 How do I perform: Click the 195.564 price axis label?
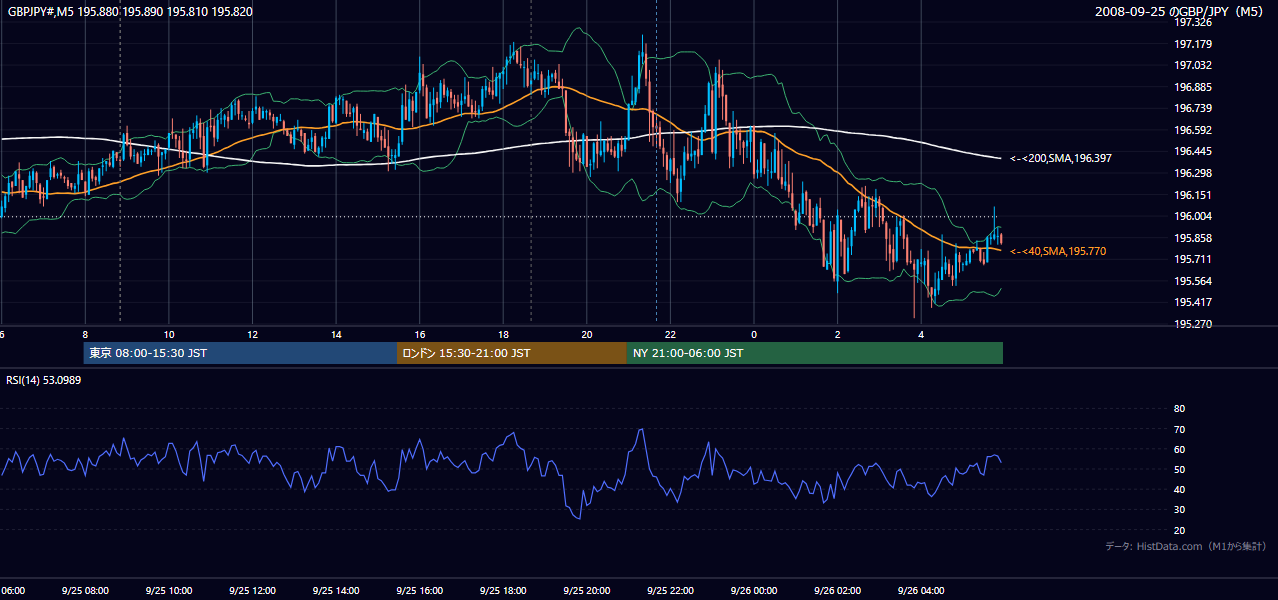coord(1193,281)
